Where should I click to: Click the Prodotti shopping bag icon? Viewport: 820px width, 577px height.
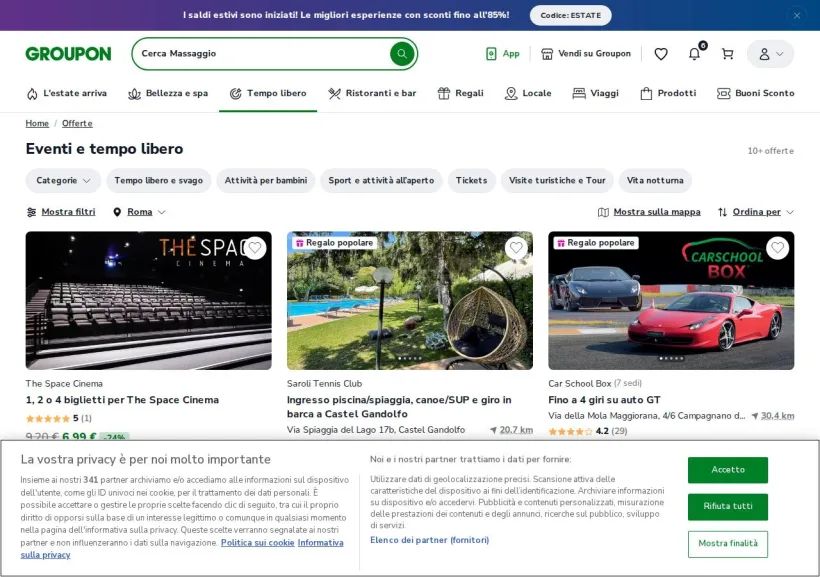[646, 94]
